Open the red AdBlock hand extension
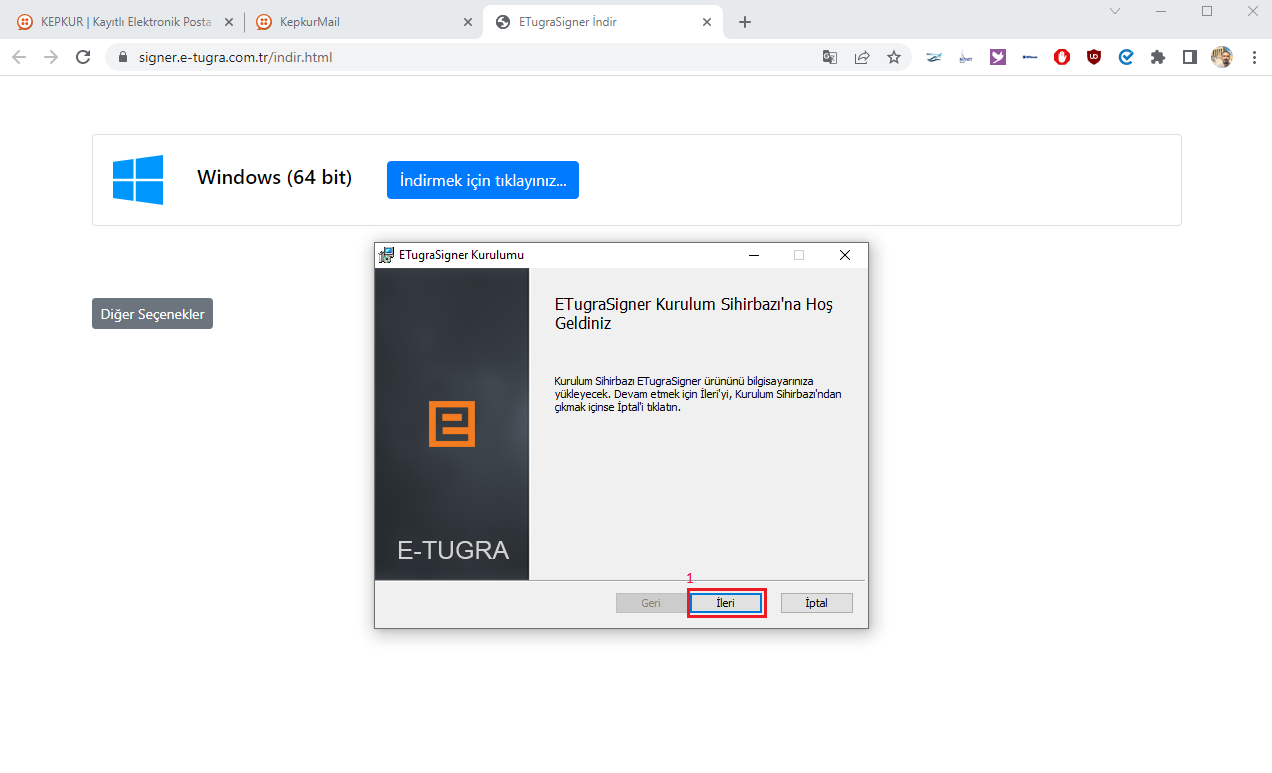 click(1062, 57)
